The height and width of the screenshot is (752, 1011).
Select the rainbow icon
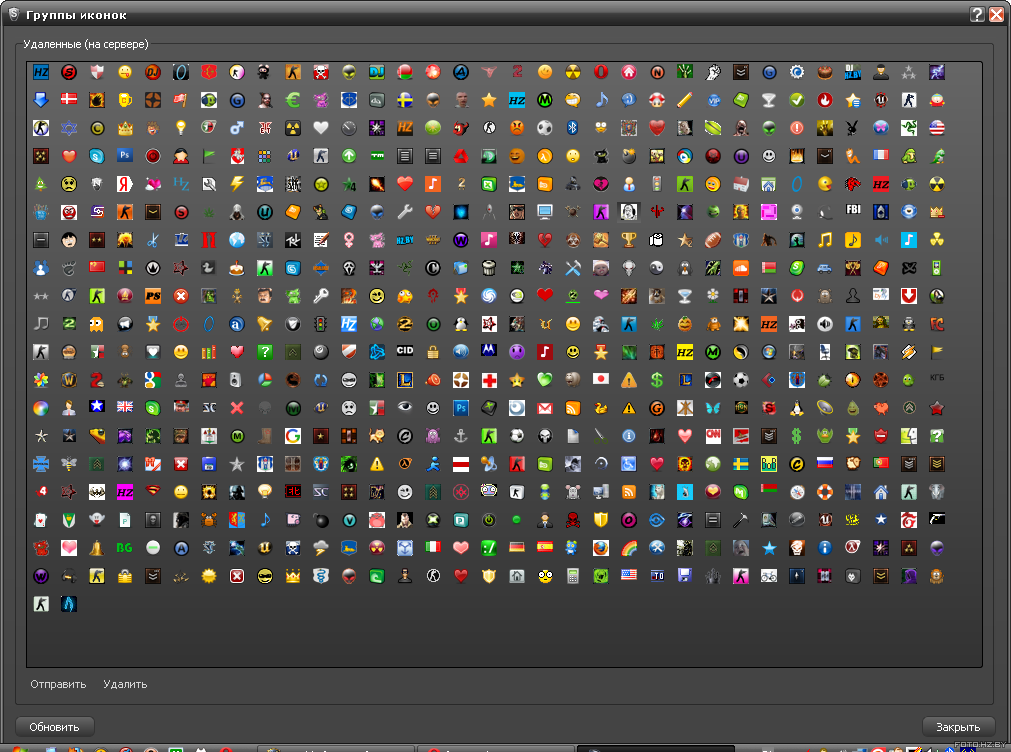(629, 548)
